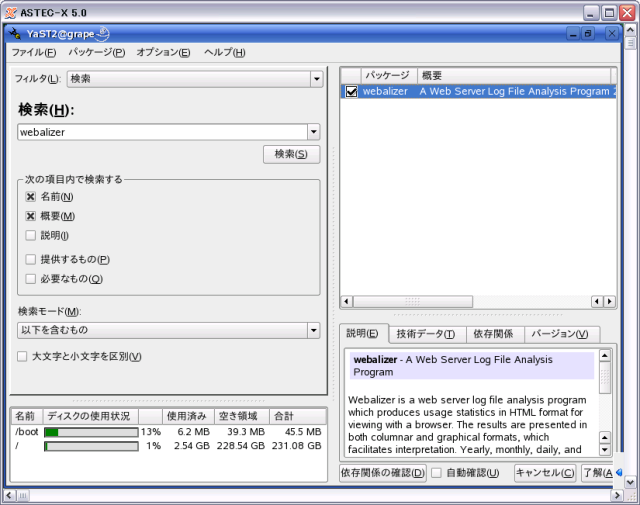Click the 依存関係の確認 button
Viewport: 640px width, 505px height.
[383, 473]
